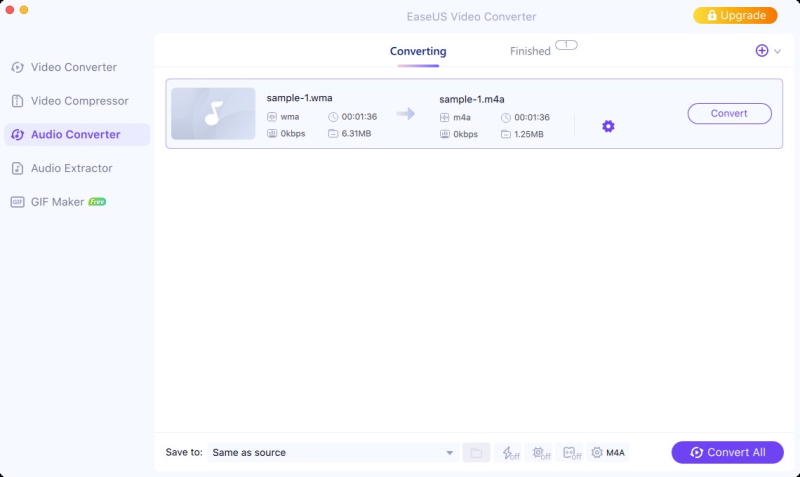Open the GIF Maker tool

(57, 202)
